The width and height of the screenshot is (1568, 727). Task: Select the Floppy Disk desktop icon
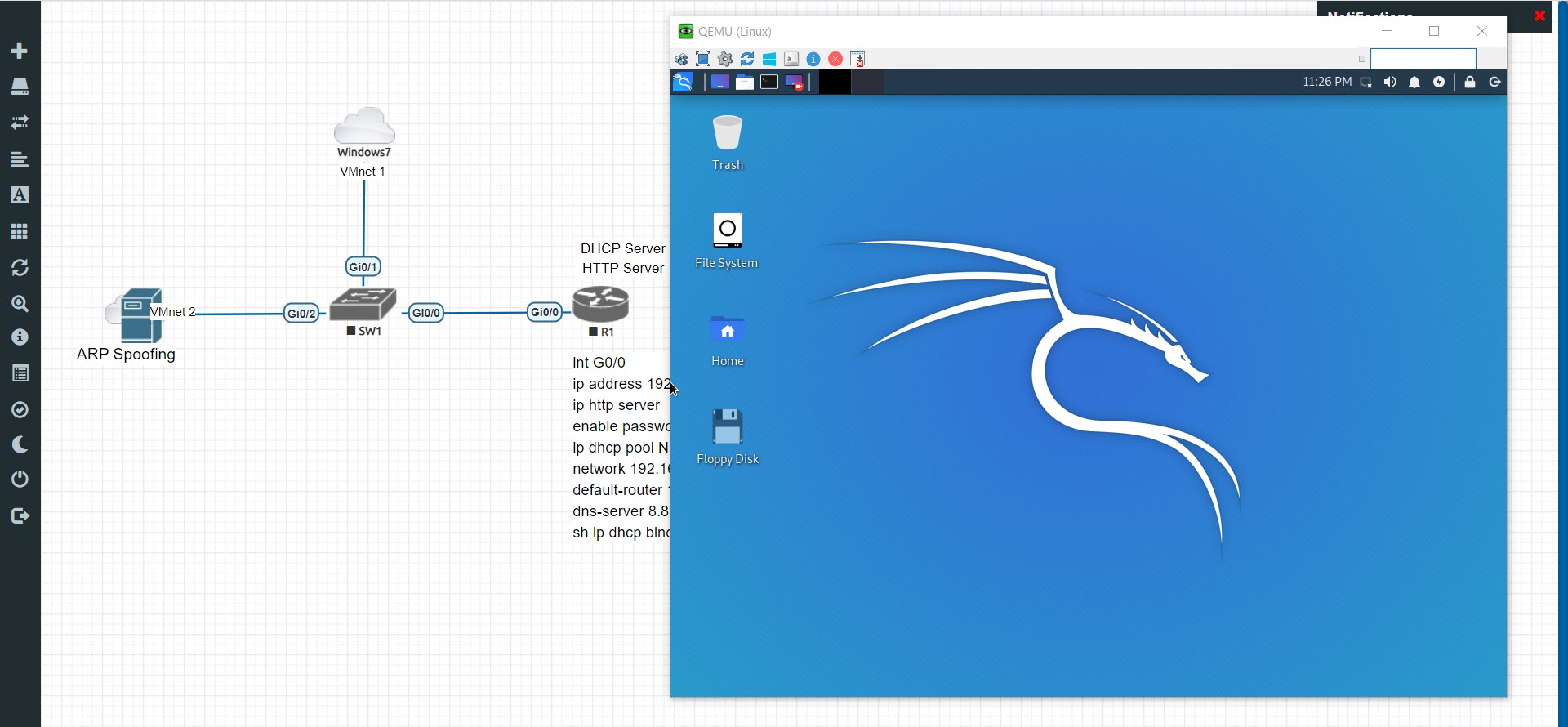[728, 436]
